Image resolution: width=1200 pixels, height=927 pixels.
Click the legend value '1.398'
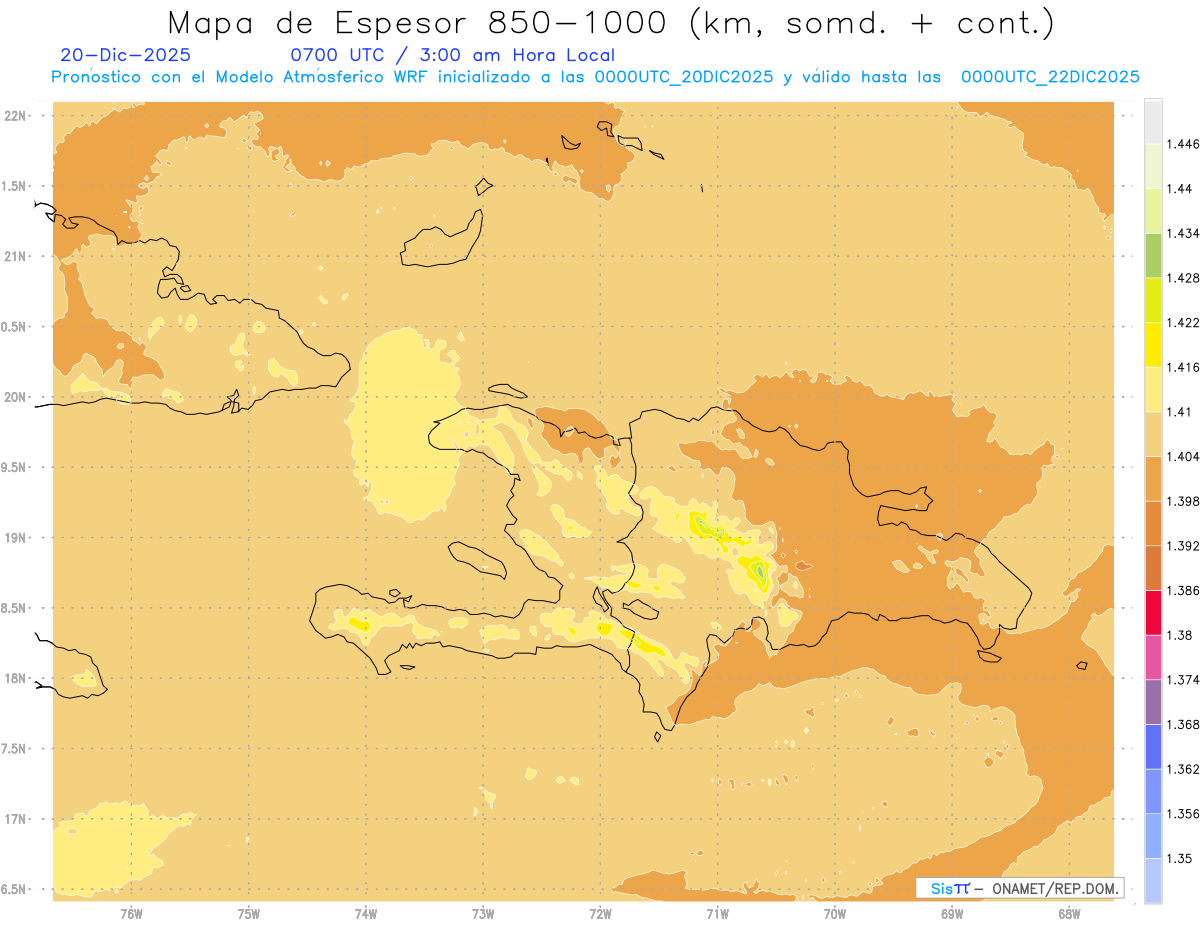(1182, 500)
